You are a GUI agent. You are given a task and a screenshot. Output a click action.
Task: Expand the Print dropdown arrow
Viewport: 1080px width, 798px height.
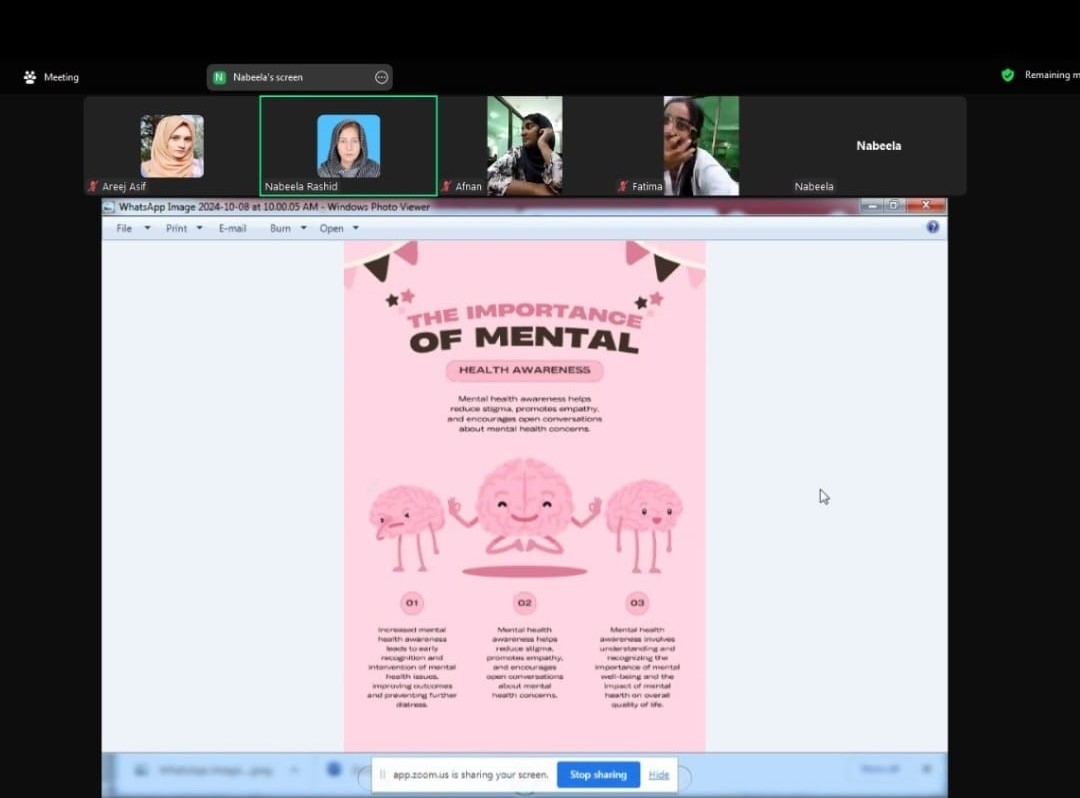pos(200,228)
